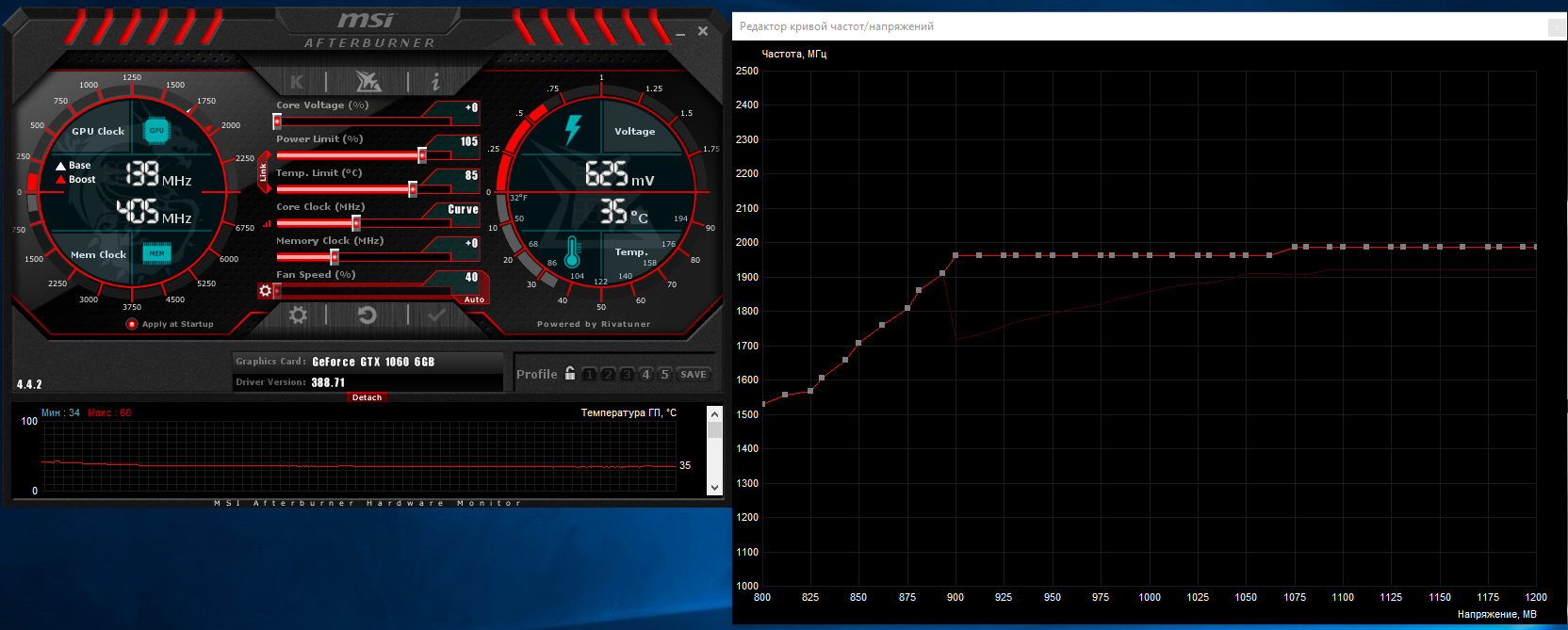Click the last curve point at 1200 mV
The image size is (1568, 630).
[1535, 247]
